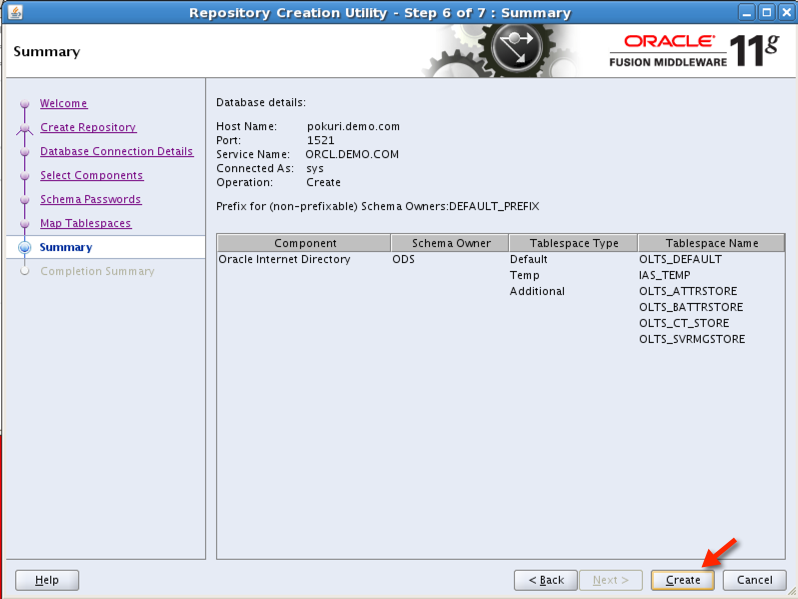Click the Connected As value sys
The image size is (798, 599).
coord(315,168)
